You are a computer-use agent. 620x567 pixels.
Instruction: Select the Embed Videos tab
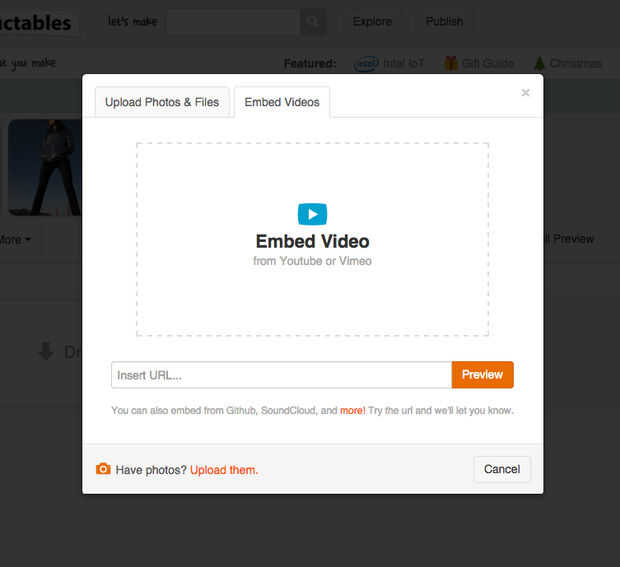(282, 102)
